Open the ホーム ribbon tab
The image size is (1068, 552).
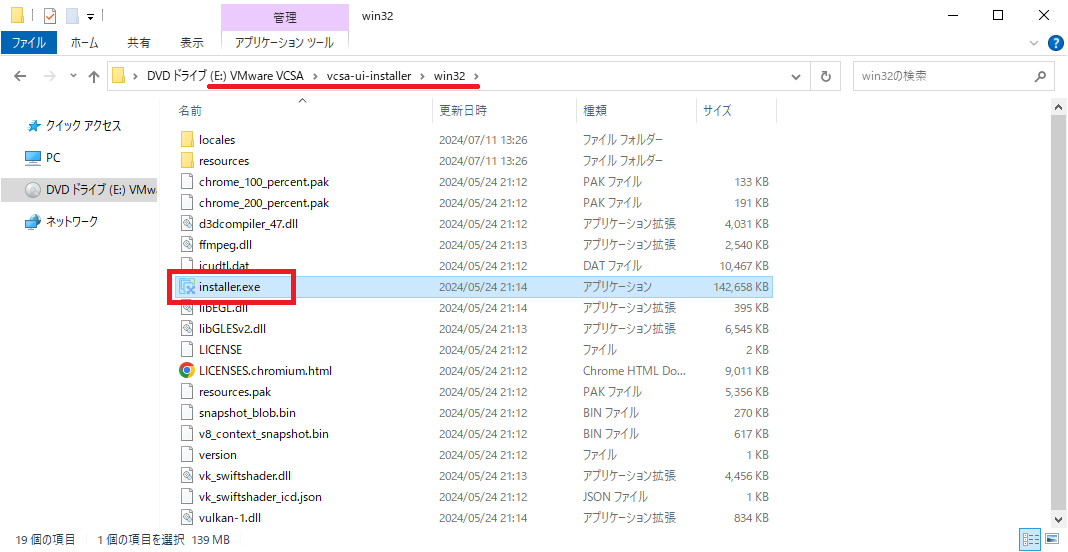point(84,42)
